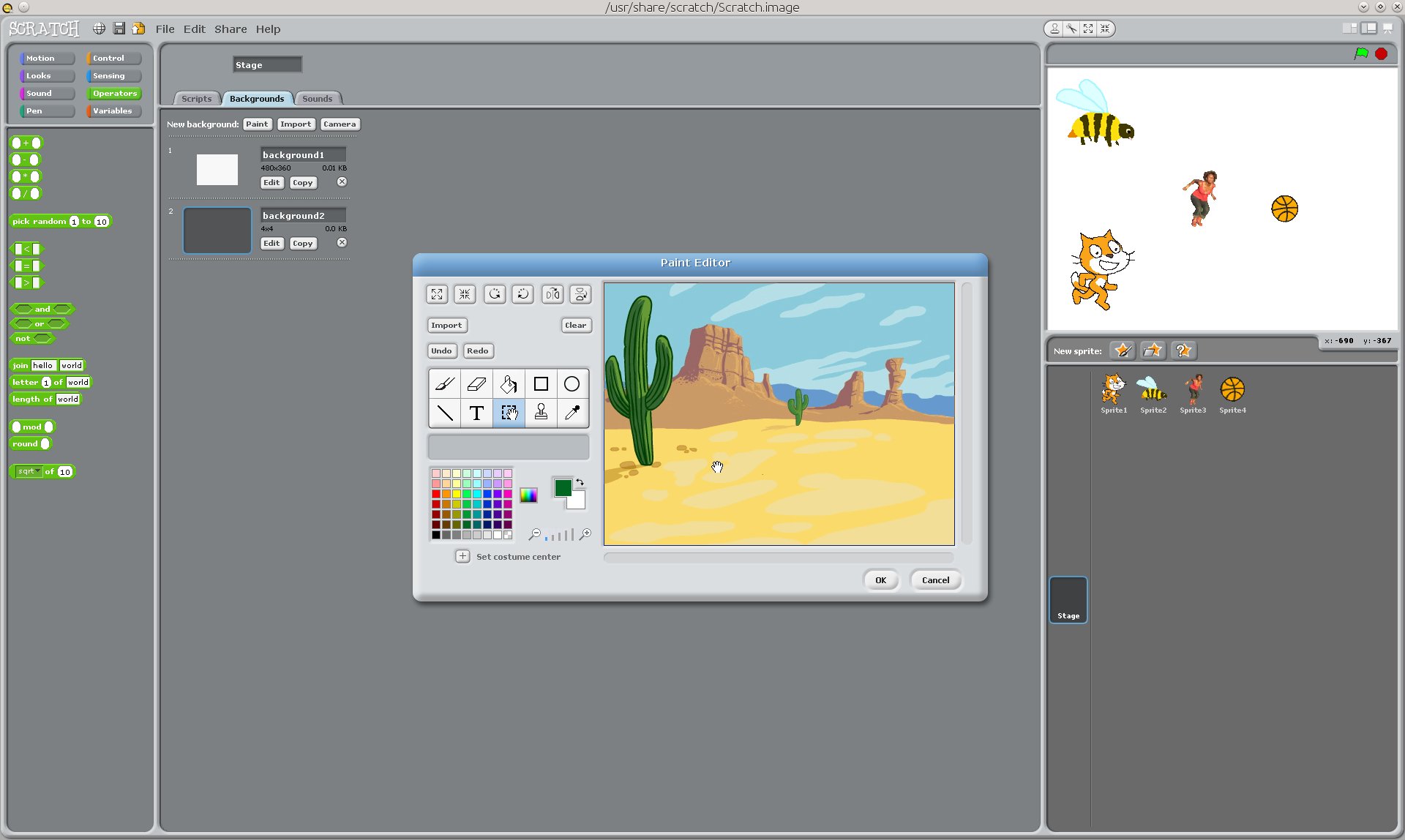Select the Fill bucket tool
Screen dimensions: 1405x840
click(x=509, y=384)
